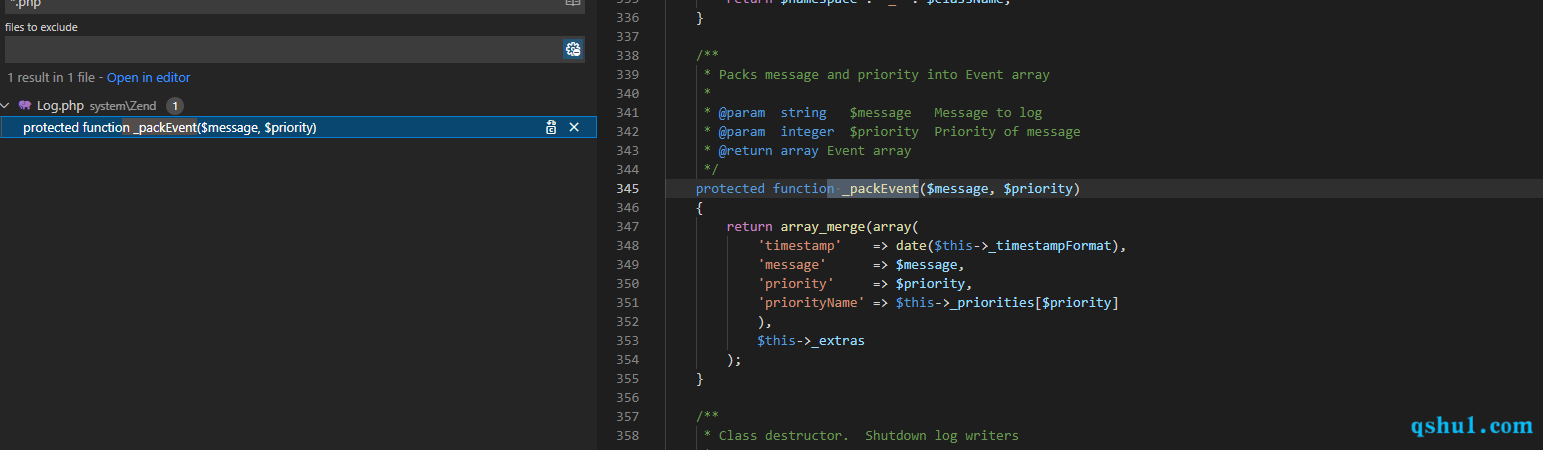
Task: Open the _packEvent search match result
Action: (298, 127)
